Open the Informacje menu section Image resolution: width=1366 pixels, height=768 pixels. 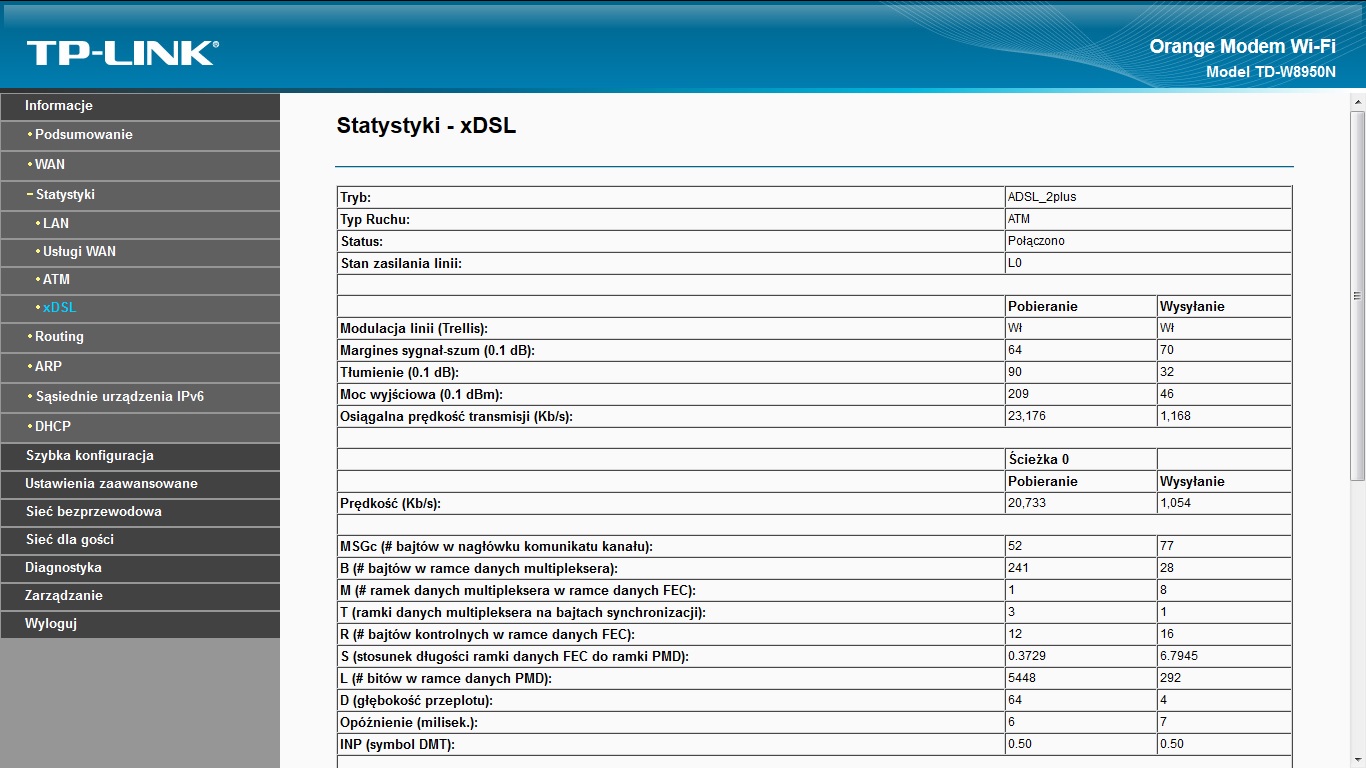[140, 106]
